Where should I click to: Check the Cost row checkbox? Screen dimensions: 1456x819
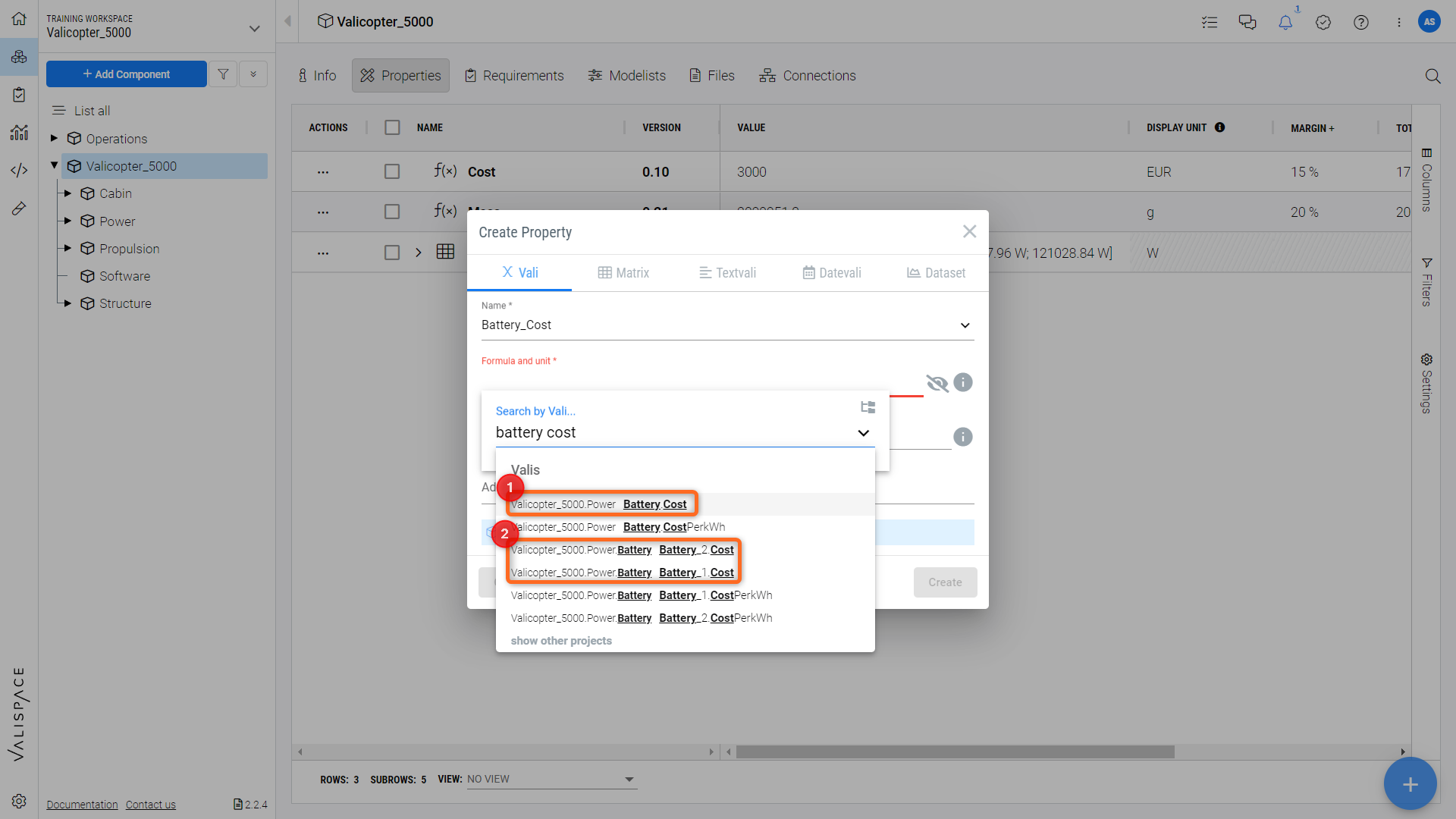[392, 172]
